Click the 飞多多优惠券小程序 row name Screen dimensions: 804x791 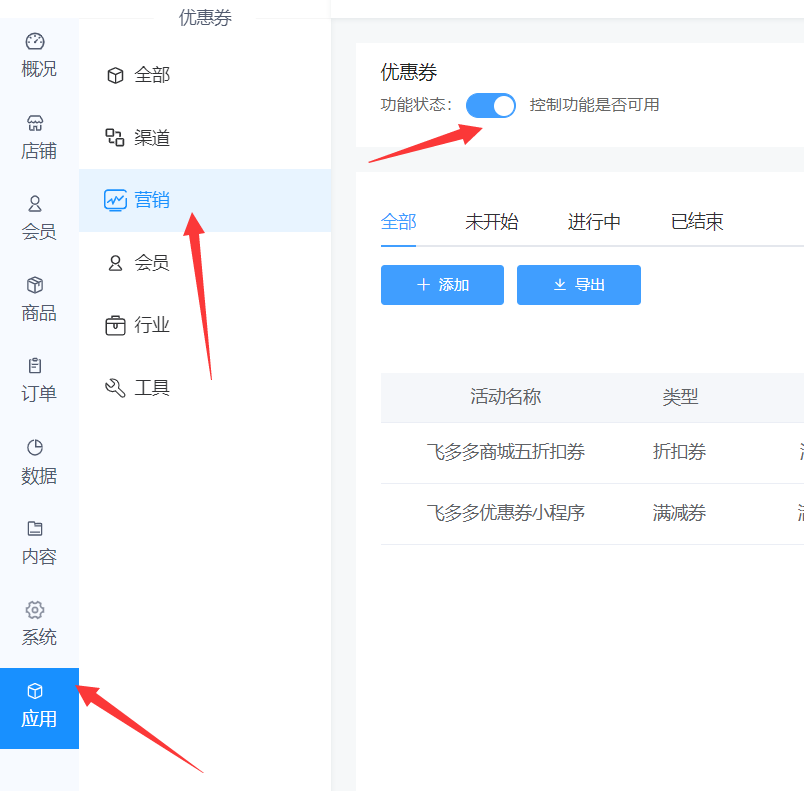pyautogui.click(x=506, y=513)
